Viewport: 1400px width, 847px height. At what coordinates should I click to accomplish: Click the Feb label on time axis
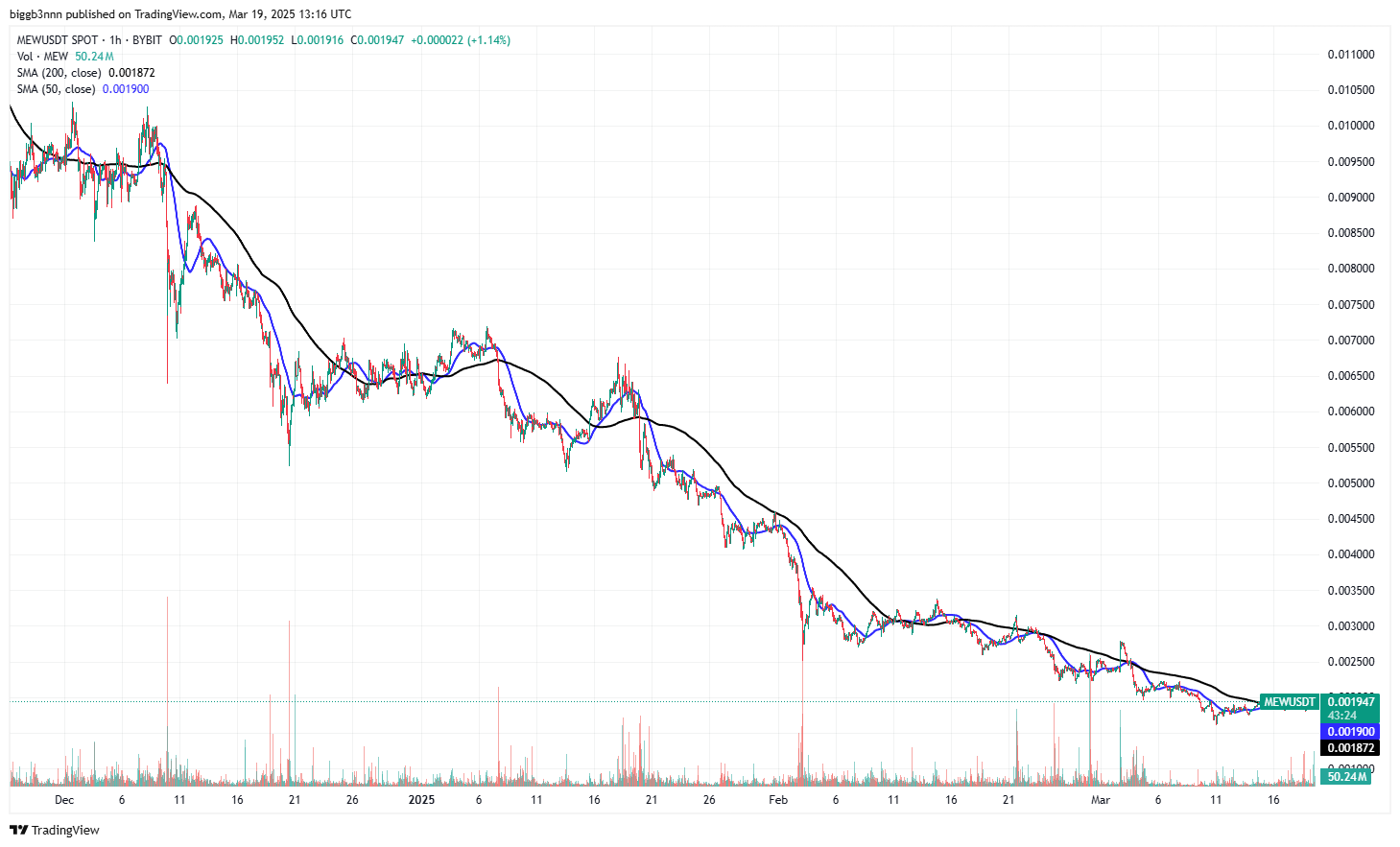point(778,800)
